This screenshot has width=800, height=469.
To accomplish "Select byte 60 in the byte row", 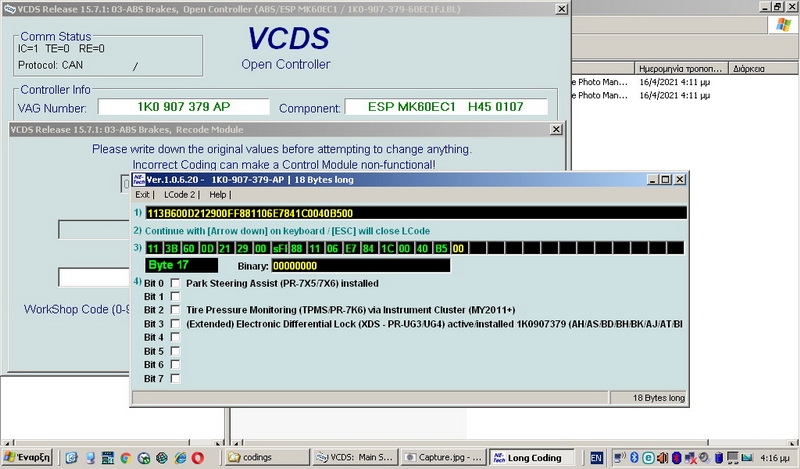I will (x=189, y=249).
